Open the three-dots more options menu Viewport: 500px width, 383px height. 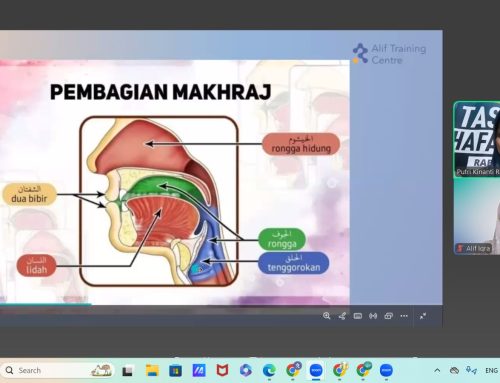tap(404, 316)
